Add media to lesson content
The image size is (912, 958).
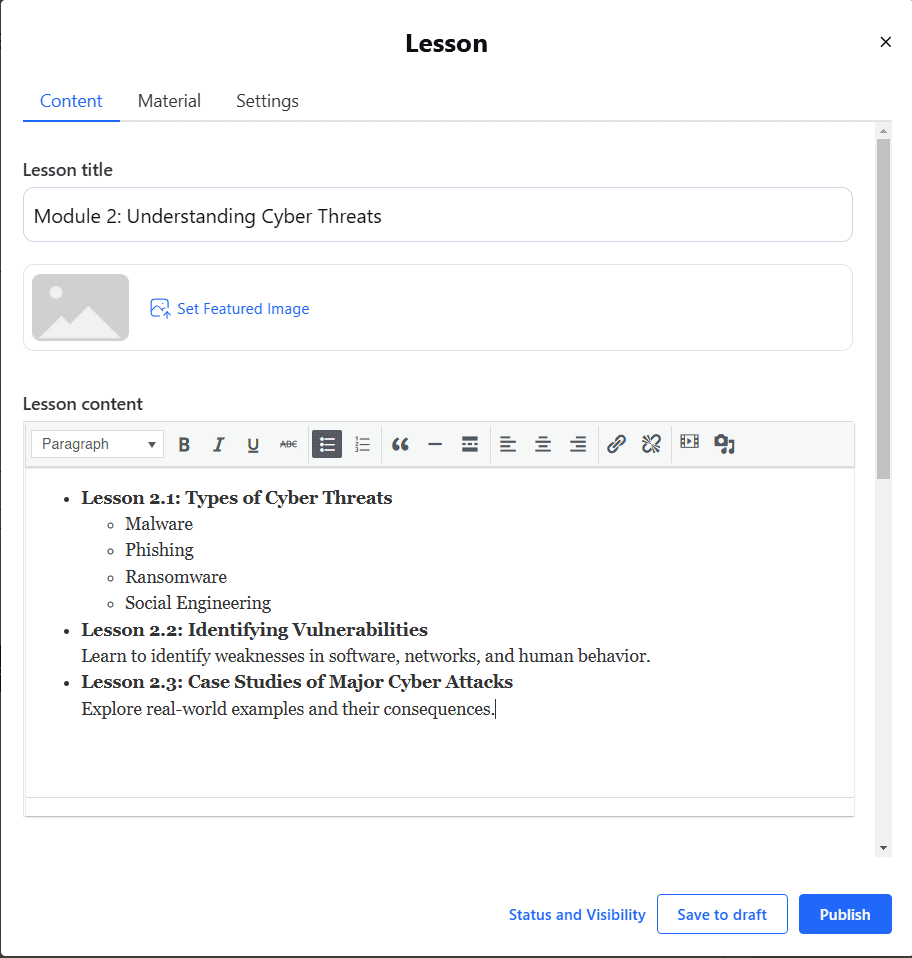[724, 444]
